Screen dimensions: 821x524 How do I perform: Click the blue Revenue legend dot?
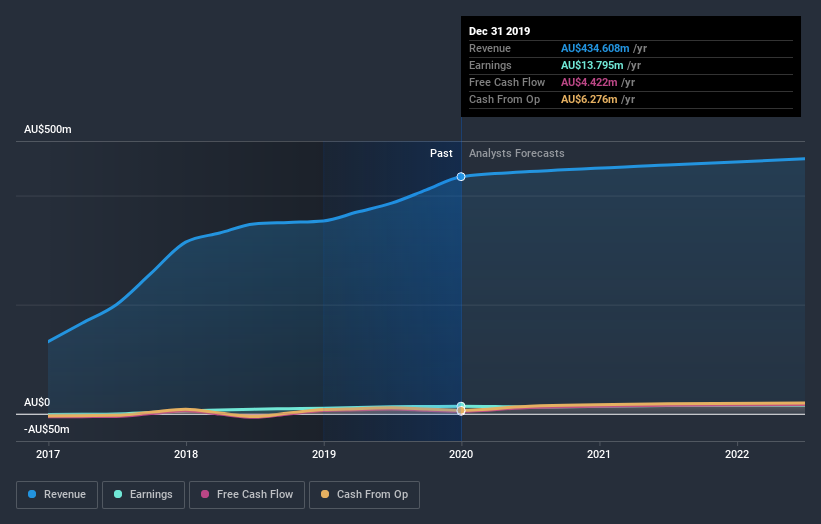(32, 494)
